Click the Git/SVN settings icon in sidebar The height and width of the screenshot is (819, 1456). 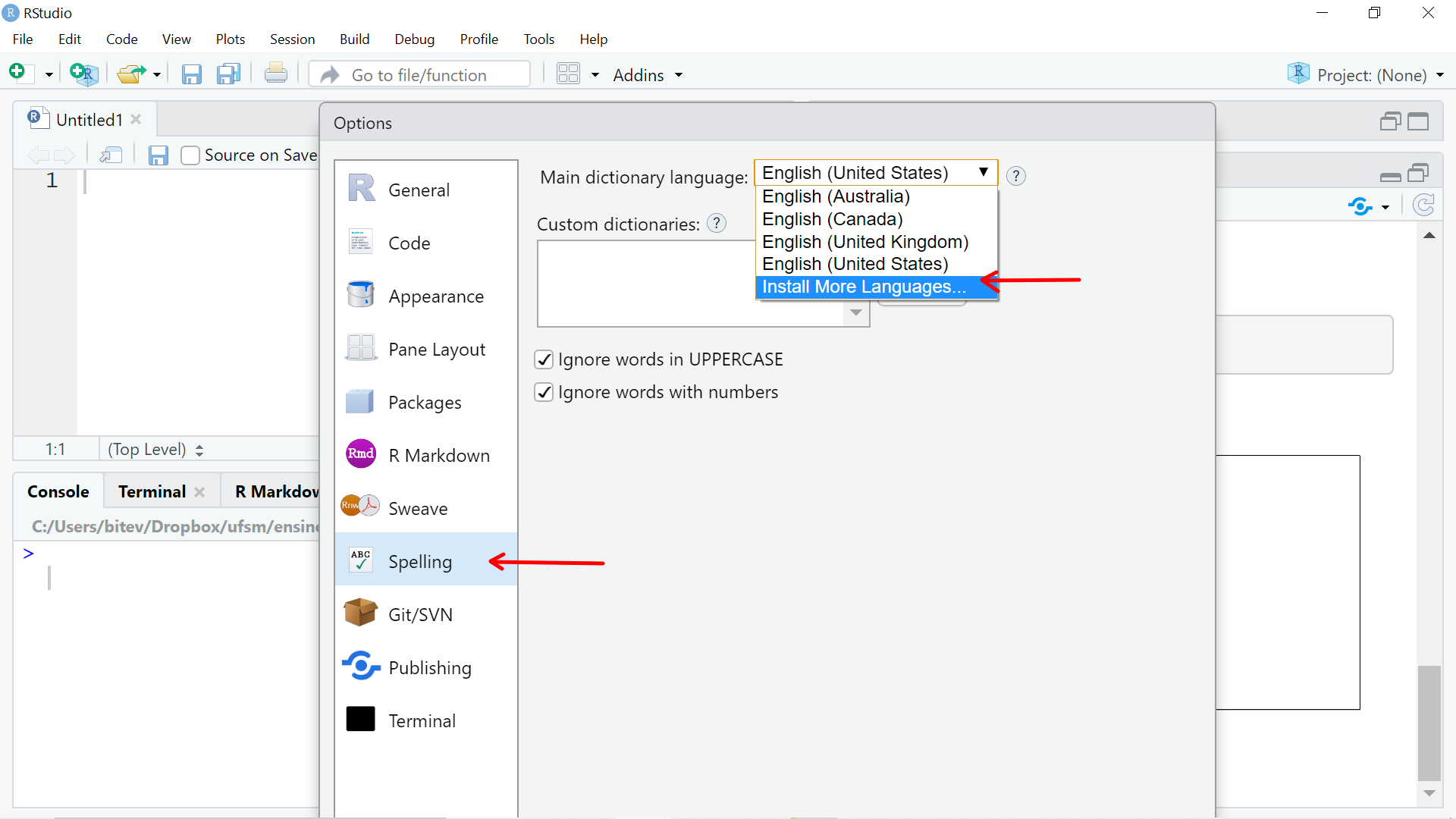360,613
